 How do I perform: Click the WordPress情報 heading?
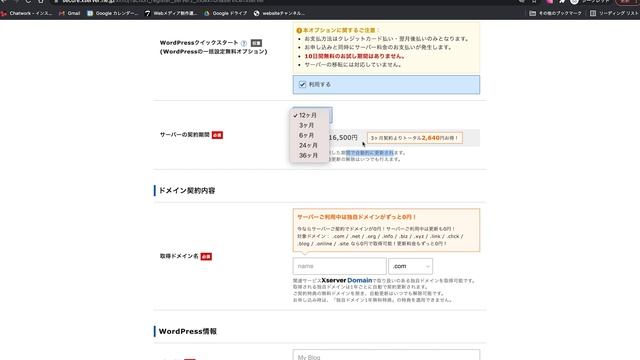(x=188, y=331)
